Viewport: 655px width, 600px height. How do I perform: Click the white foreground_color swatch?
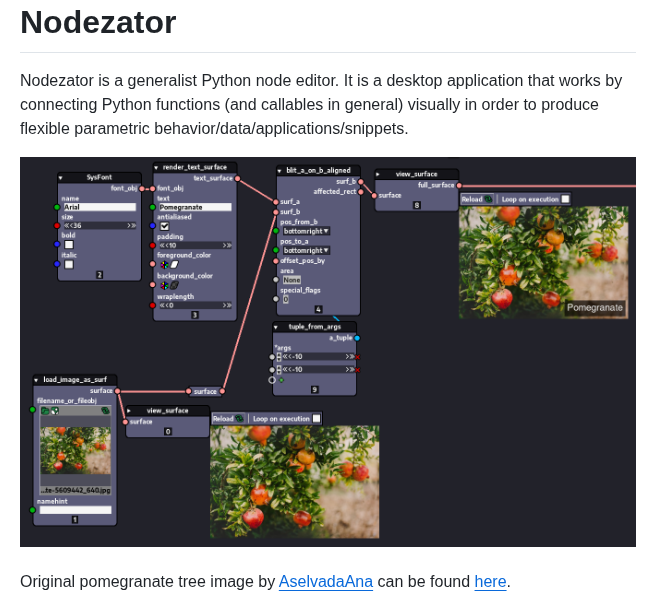[175, 264]
